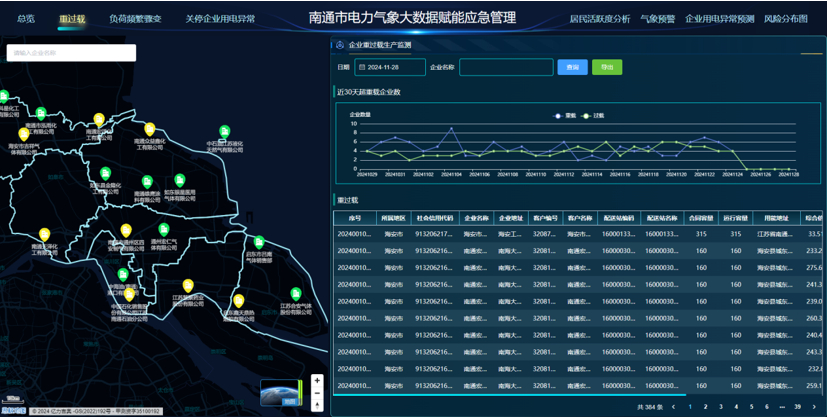Switch map layer using the earth thumbnail
This screenshot has height=417, width=827.
(281, 393)
